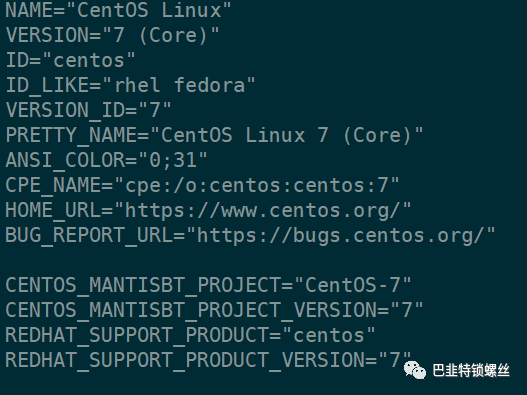Click the WeChat logo icon in the watermark
The image size is (527, 395).
[415, 370]
